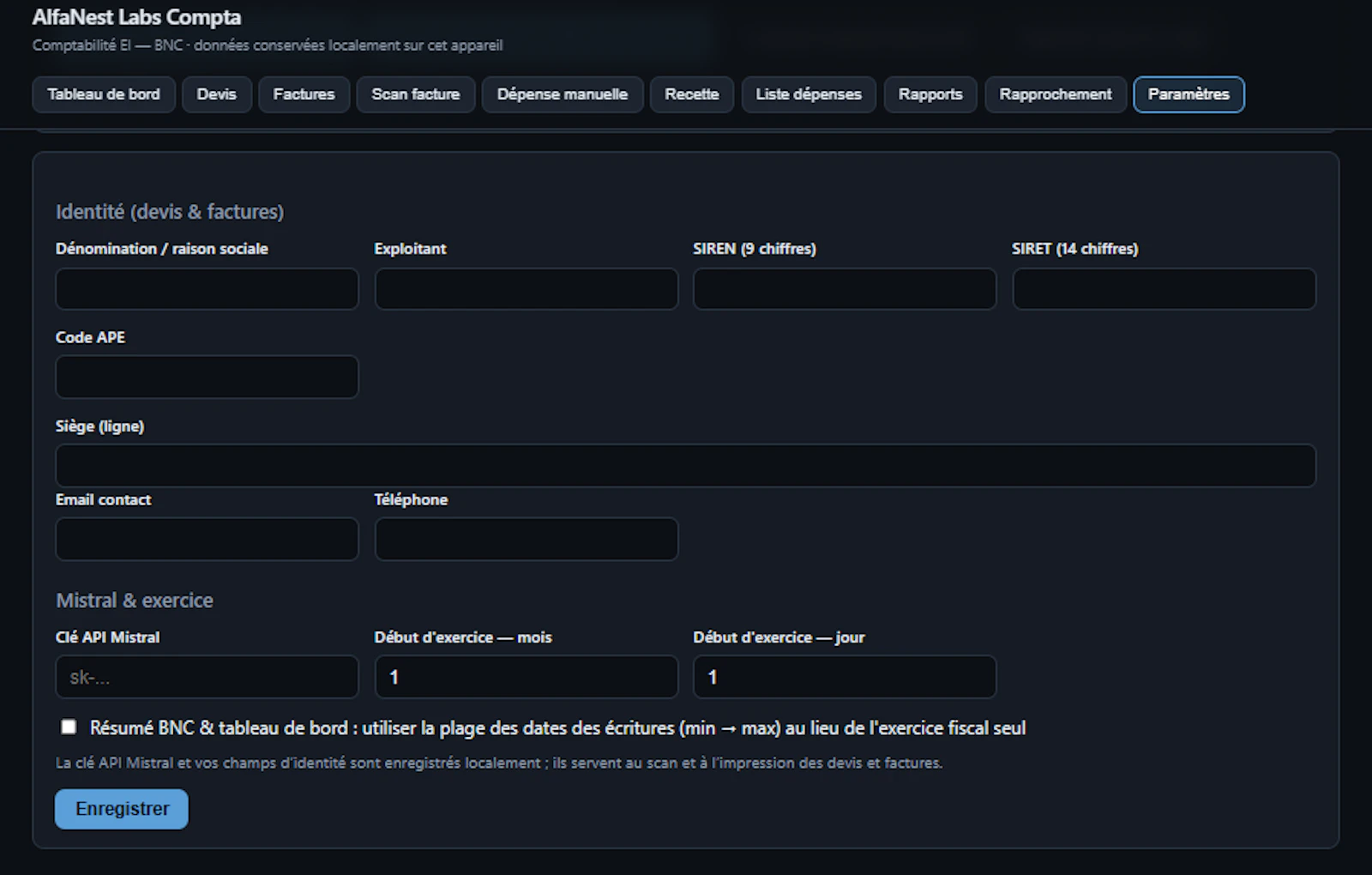Focus the Code APE field

(x=208, y=377)
